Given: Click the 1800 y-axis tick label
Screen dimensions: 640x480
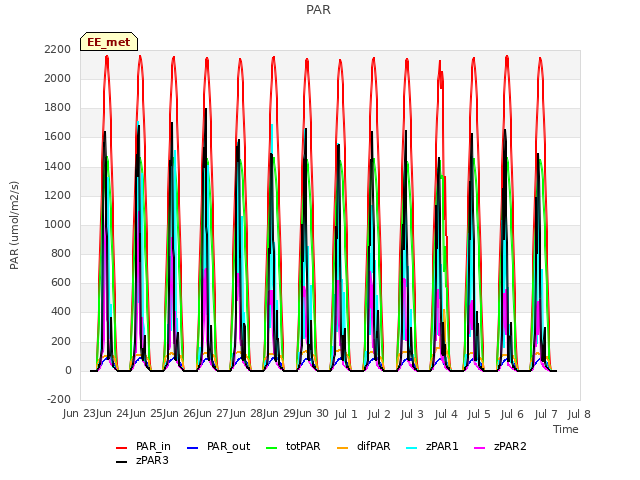Looking at the screenshot, I should (58, 108).
